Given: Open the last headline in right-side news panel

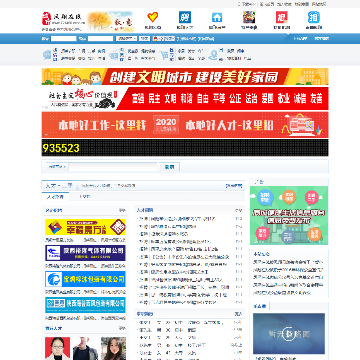Looking at the screenshot, I should pos(282,293).
